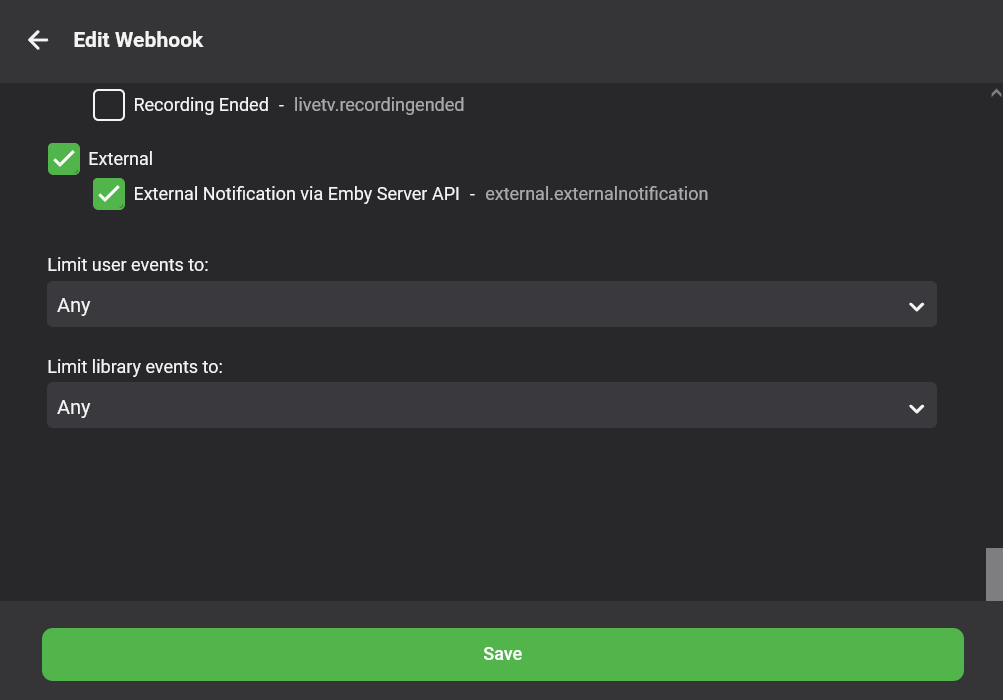Click the back arrow to leave Edit Webhook
The height and width of the screenshot is (700, 1003).
[x=37, y=40]
